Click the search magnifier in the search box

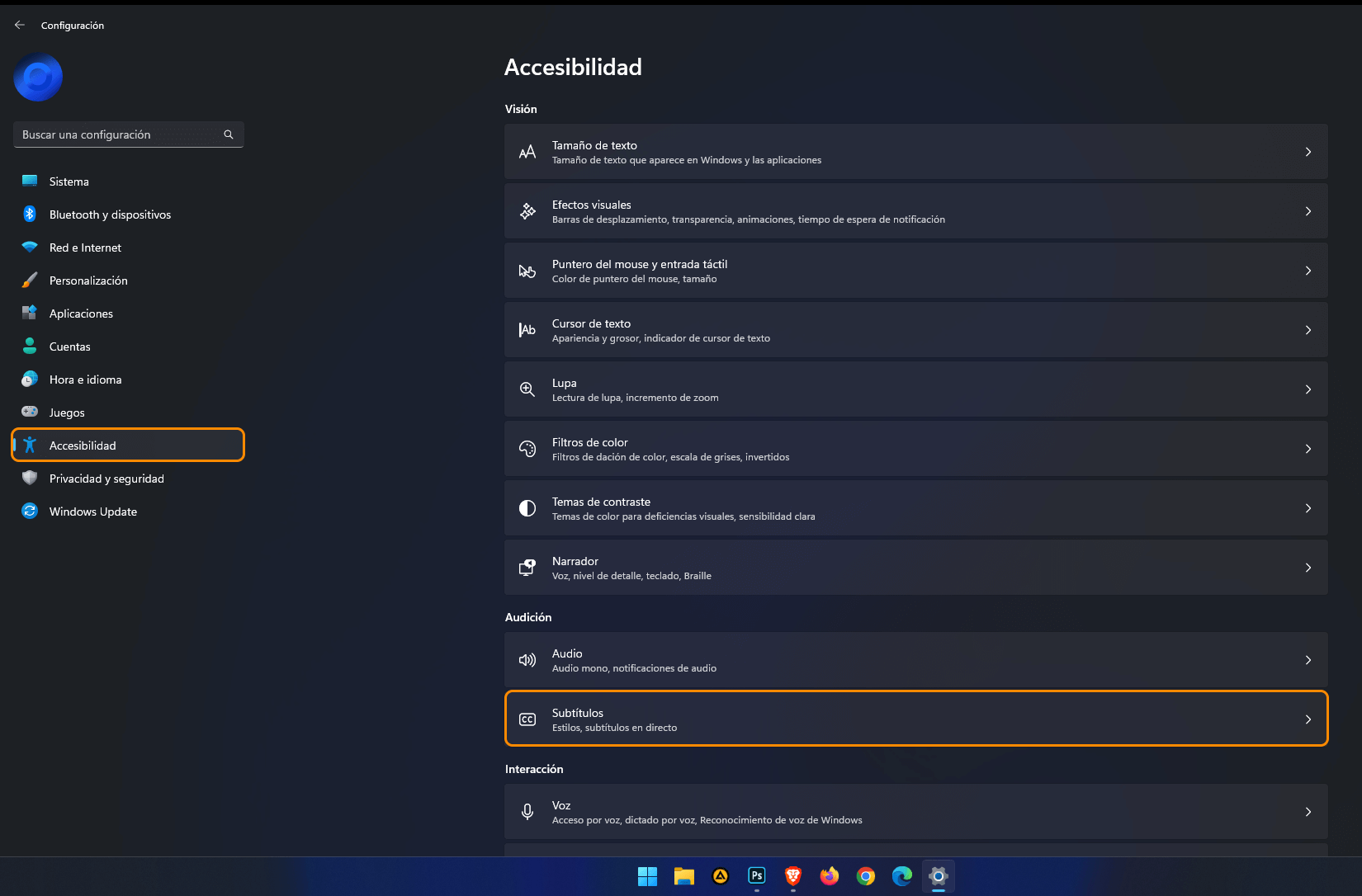click(228, 134)
